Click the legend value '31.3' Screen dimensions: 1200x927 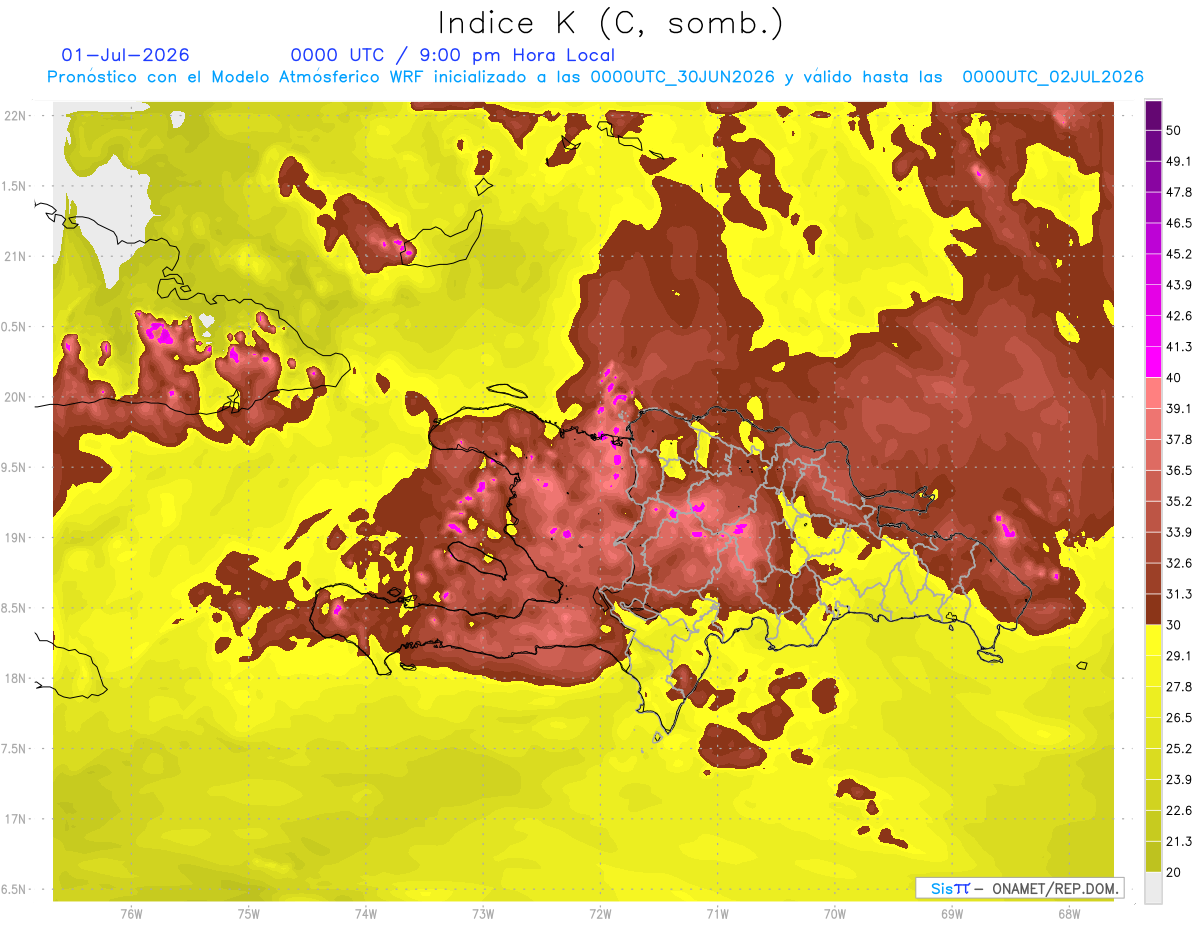click(1179, 594)
